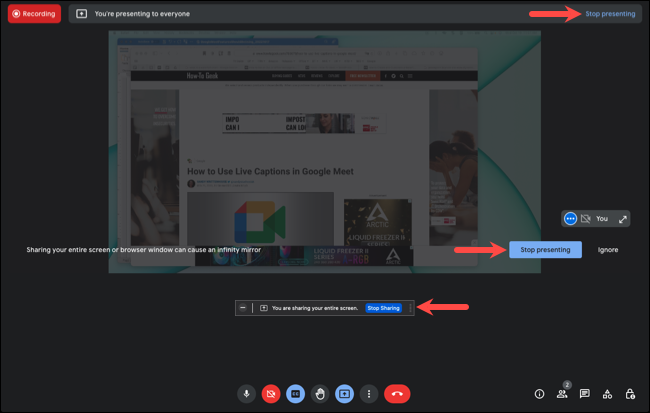This screenshot has height=413, width=650.
Task: Open more options three-dot menu in bottom bar
Action: [369, 394]
